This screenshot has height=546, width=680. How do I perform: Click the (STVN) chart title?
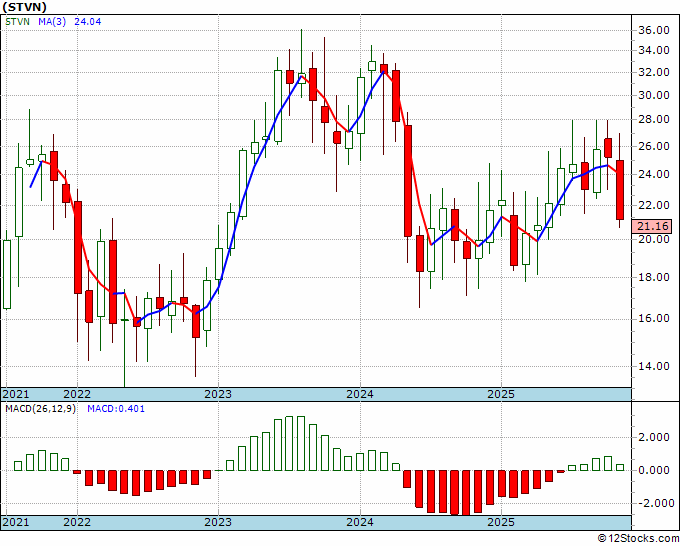[24, 7]
